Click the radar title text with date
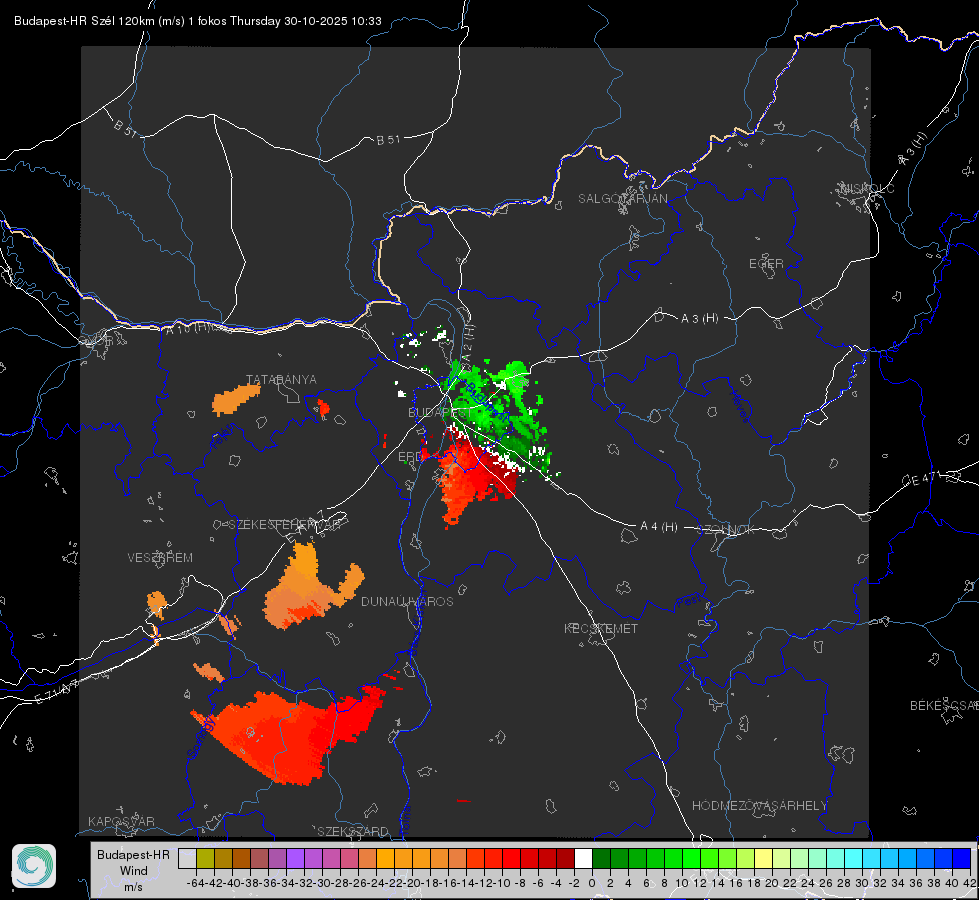Viewport: 979px width, 900px height. point(198,21)
